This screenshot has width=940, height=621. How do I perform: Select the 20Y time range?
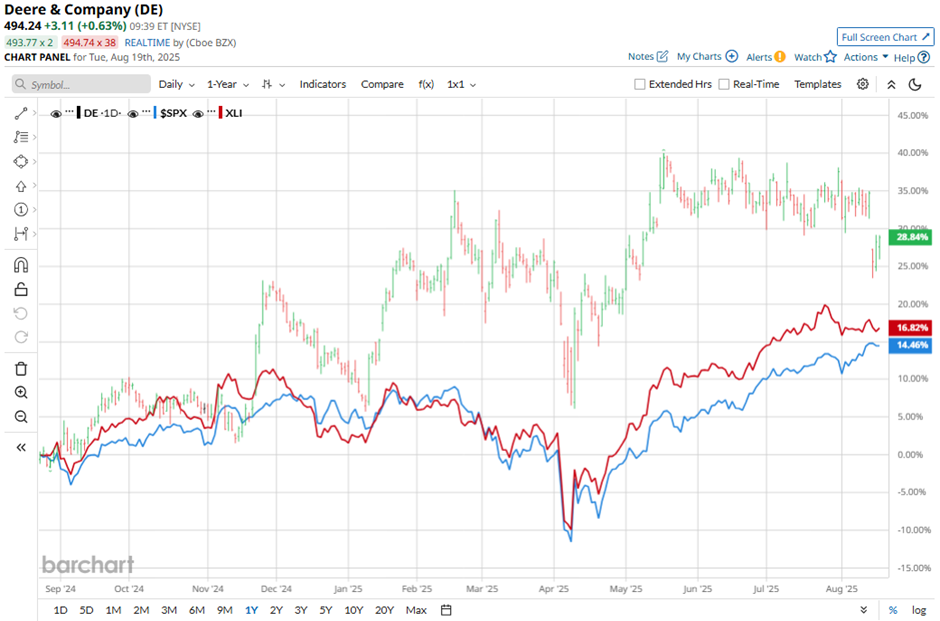tap(384, 610)
